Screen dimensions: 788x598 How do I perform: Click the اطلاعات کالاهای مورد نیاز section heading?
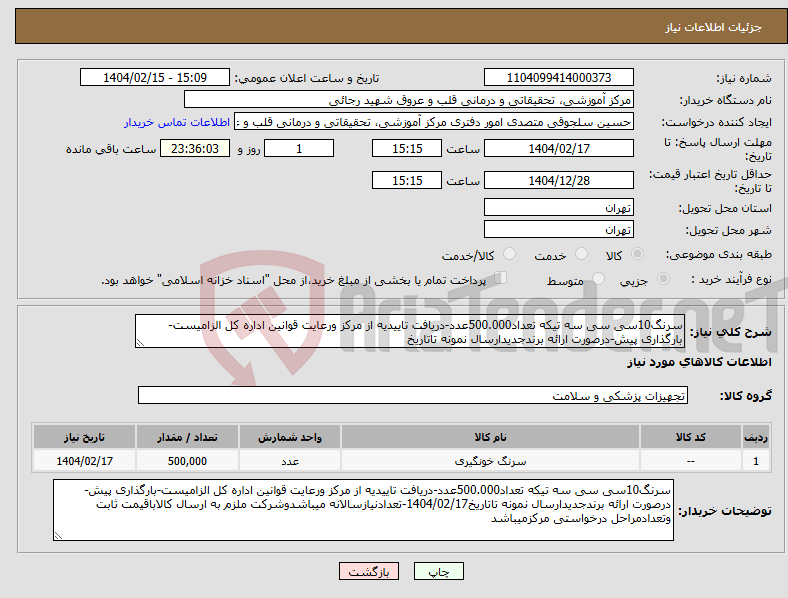[699, 362]
